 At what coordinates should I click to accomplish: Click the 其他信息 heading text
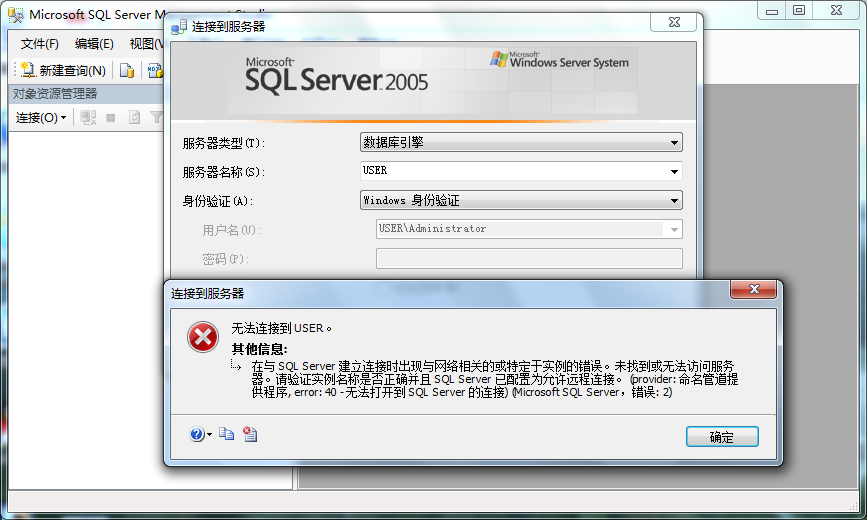(x=259, y=349)
